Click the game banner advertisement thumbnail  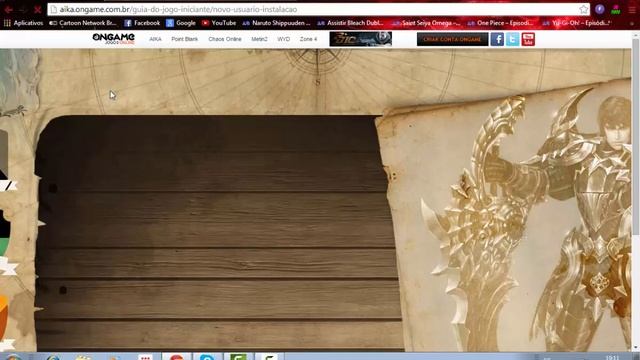360,39
